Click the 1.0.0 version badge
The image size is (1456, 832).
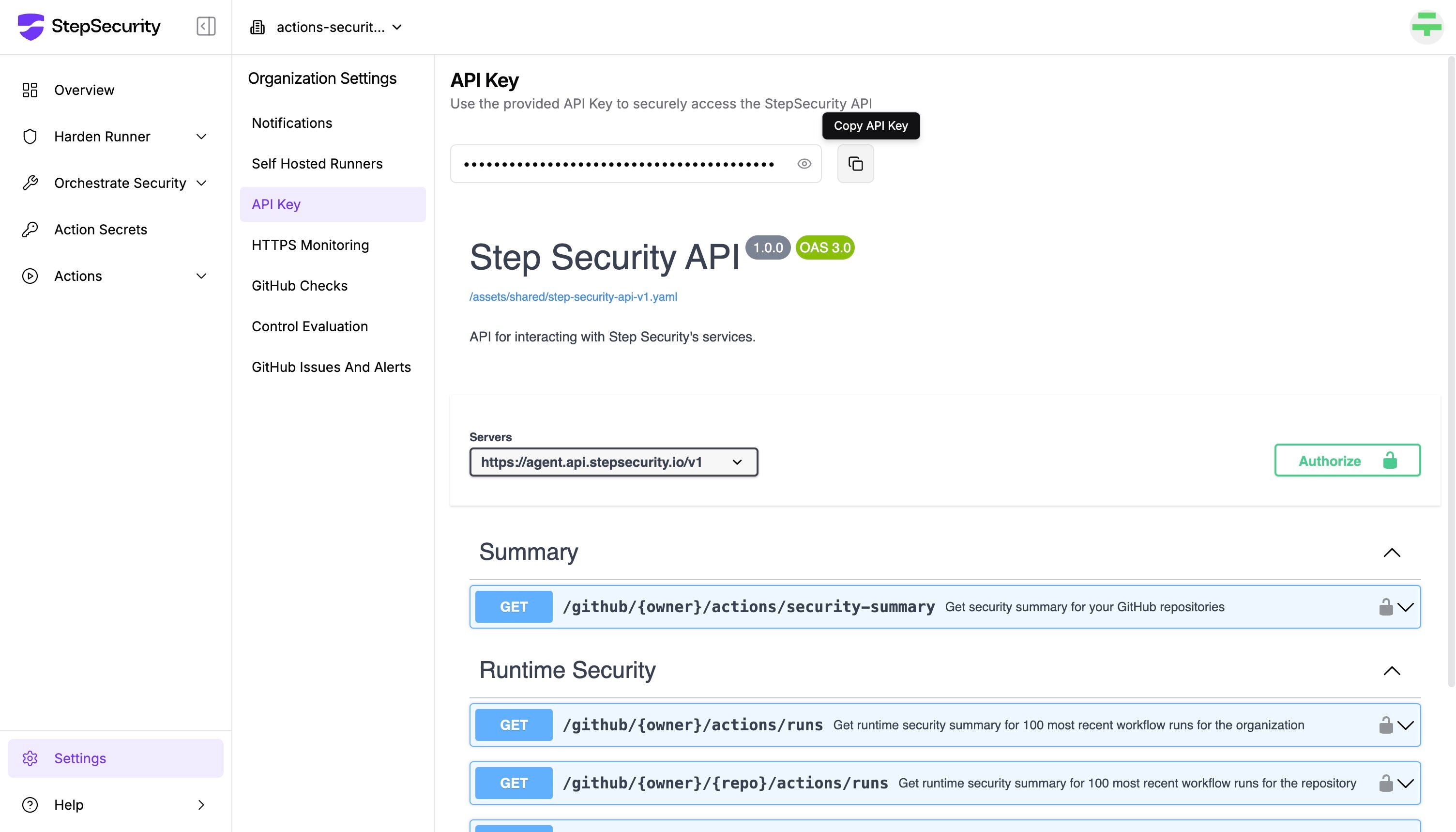(x=768, y=247)
